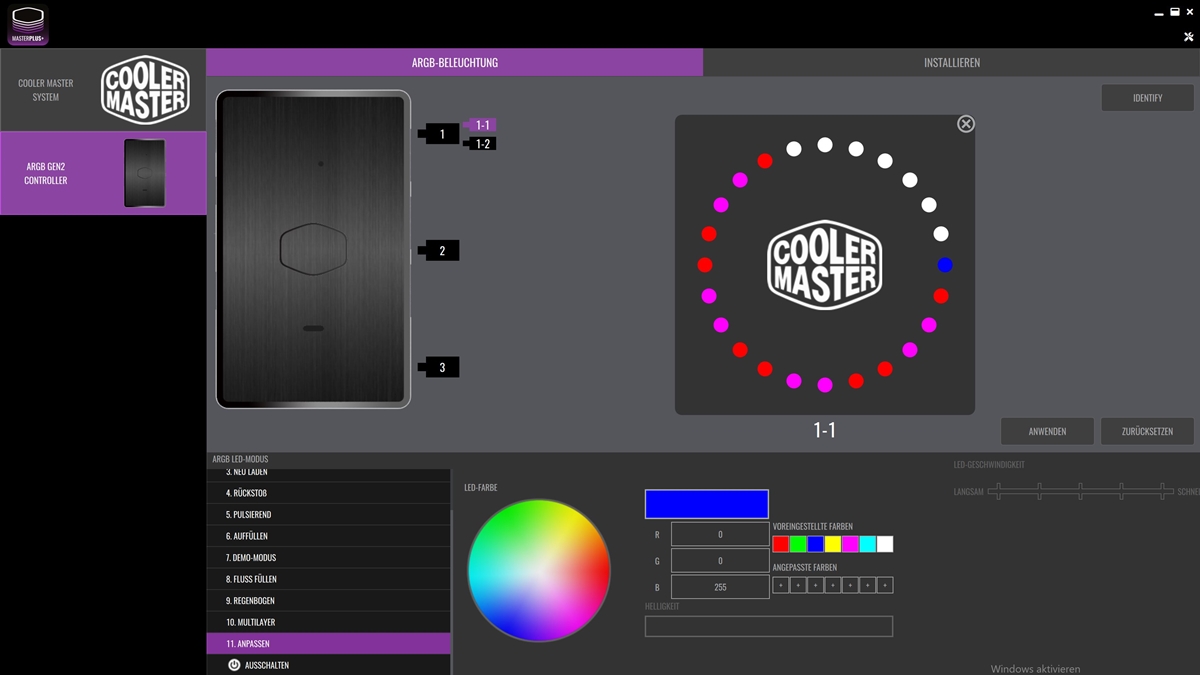
Task: Click the MasterPlus+ logo icon
Action: [28, 27]
